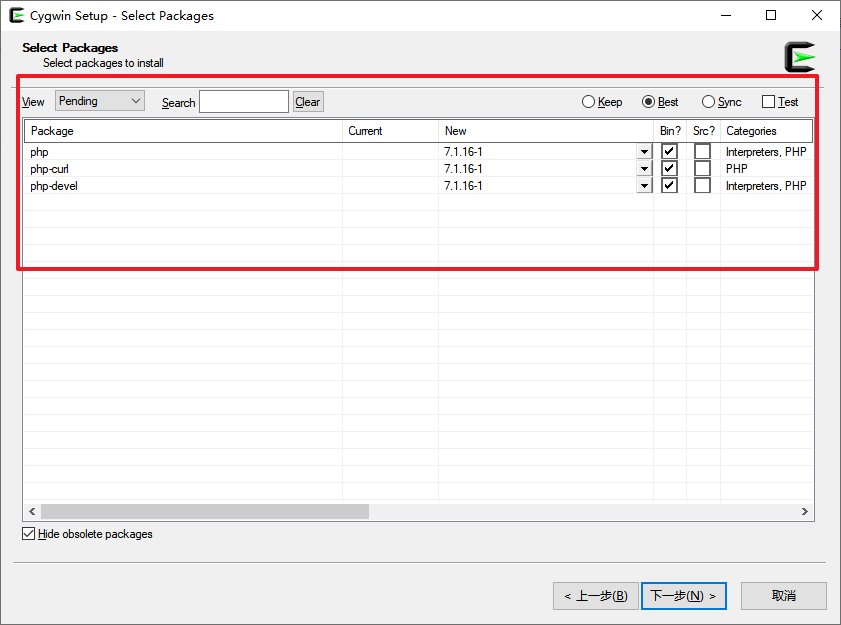Click version 7.1.16-1 in php row
This screenshot has width=841, height=625.
point(463,152)
